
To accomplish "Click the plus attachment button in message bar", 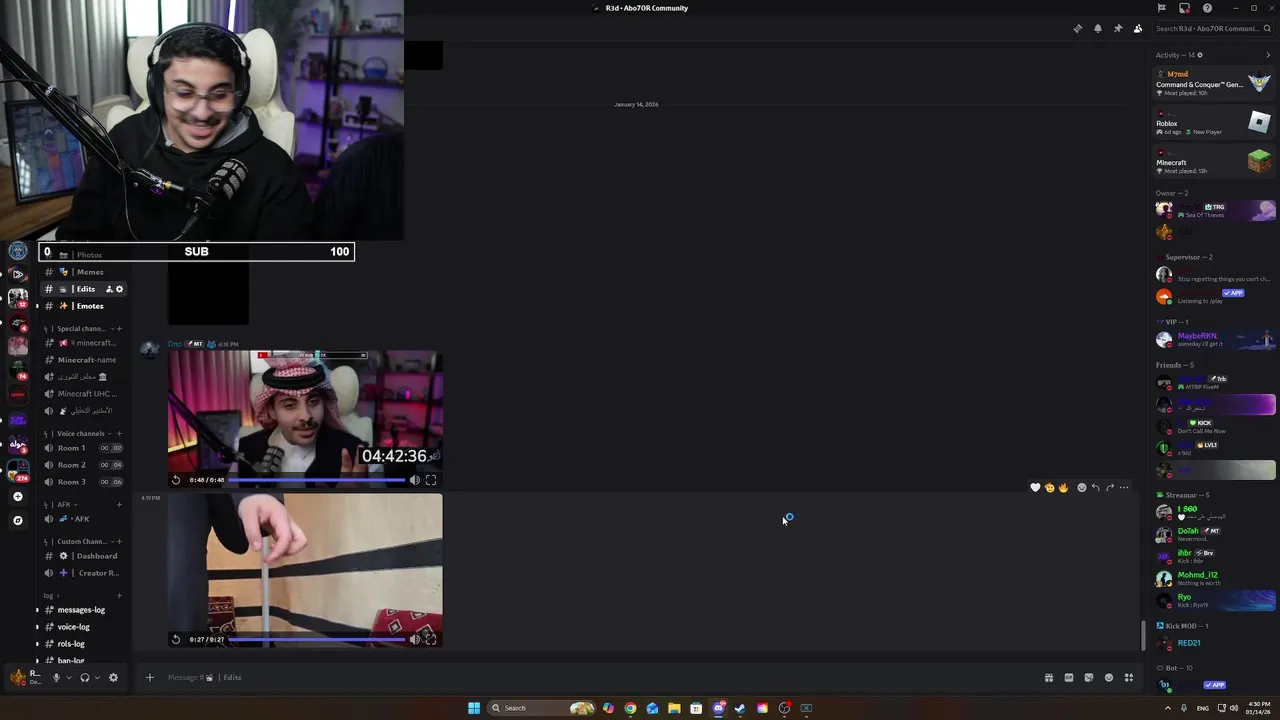I will pos(150,677).
